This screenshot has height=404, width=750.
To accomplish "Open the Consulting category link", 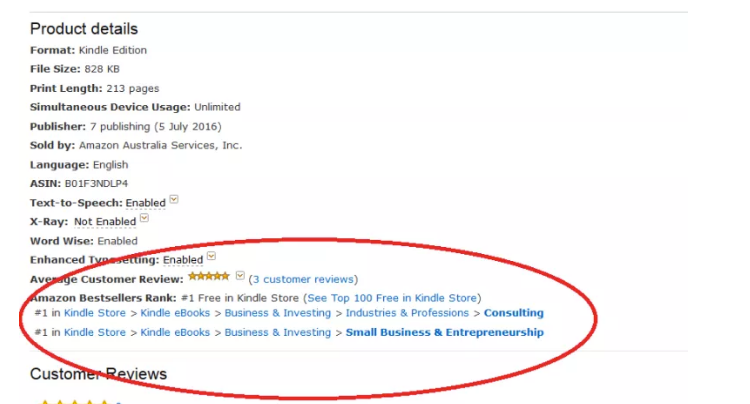I will [514, 313].
